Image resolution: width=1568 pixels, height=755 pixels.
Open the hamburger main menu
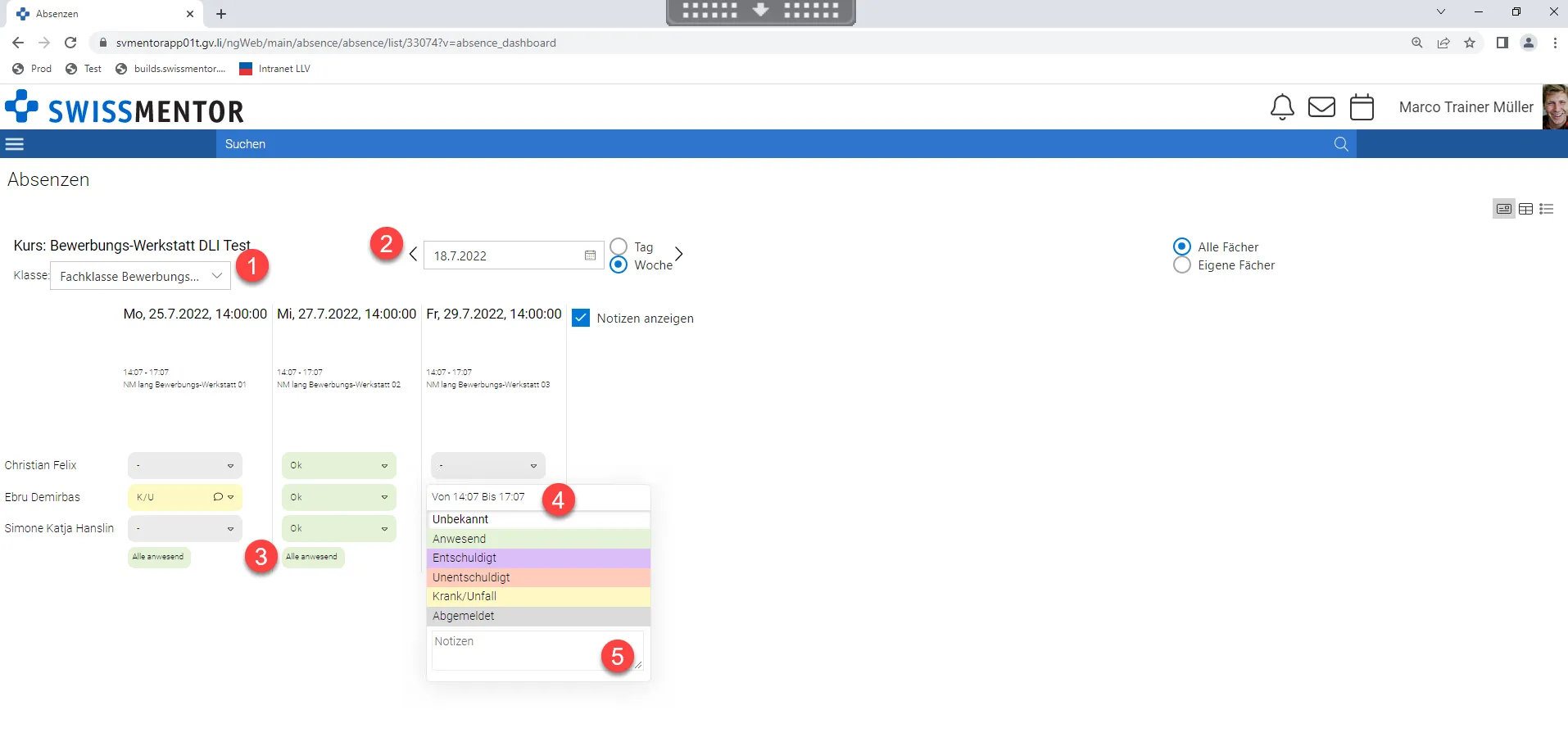tap(15, 144)
